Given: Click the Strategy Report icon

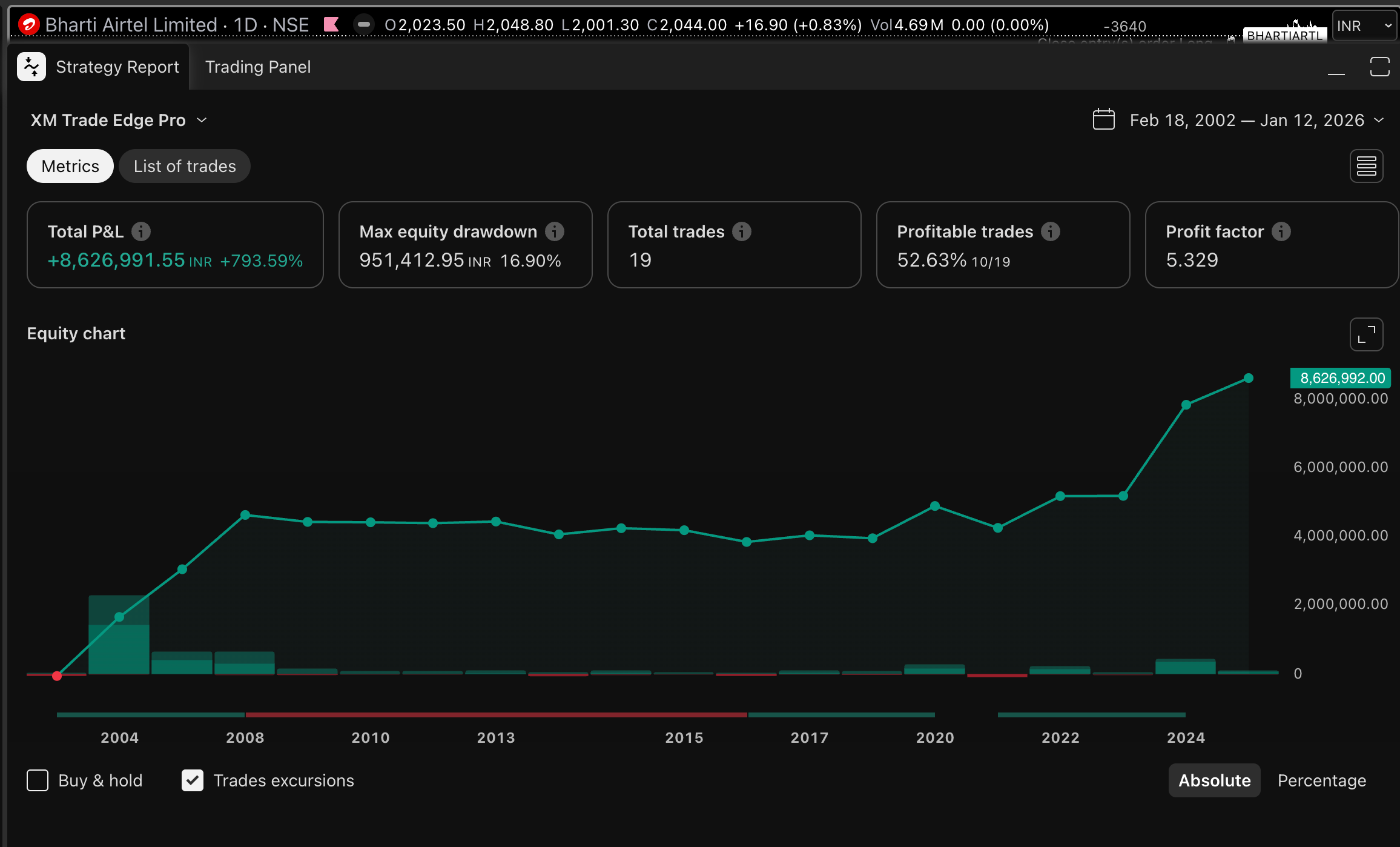Looking at the screenshot, I should [31, 67].
